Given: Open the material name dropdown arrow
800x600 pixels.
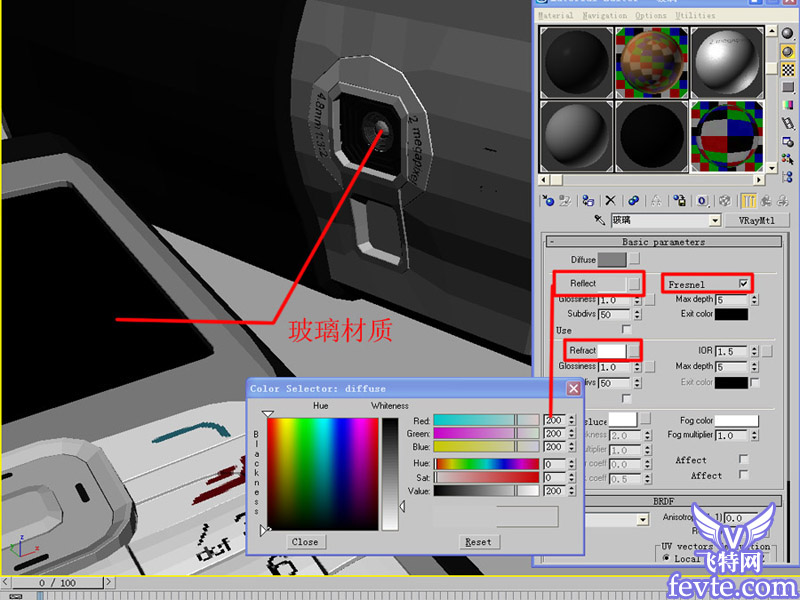Looking at the screenshot, I should [715, 220].
